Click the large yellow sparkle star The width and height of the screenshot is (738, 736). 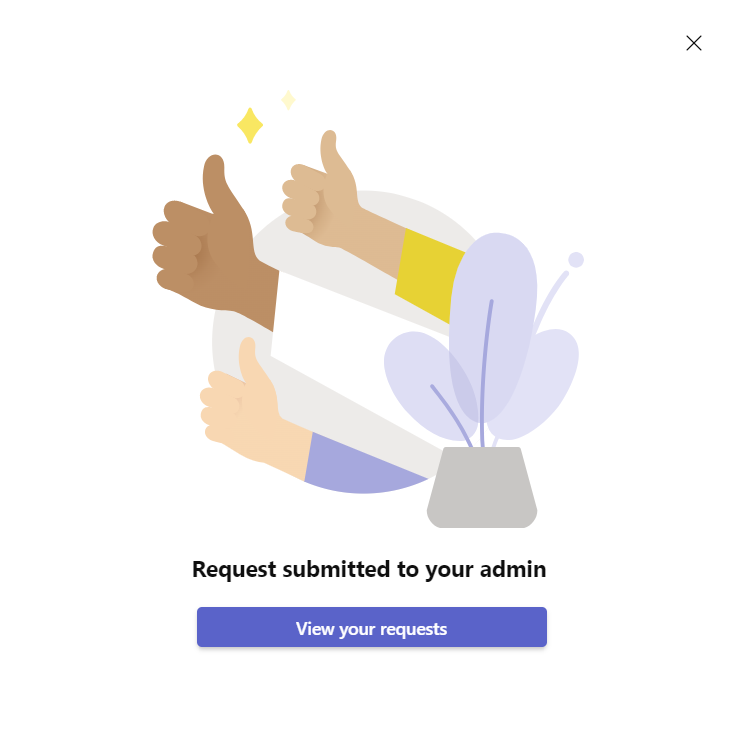tap(250, 125)
